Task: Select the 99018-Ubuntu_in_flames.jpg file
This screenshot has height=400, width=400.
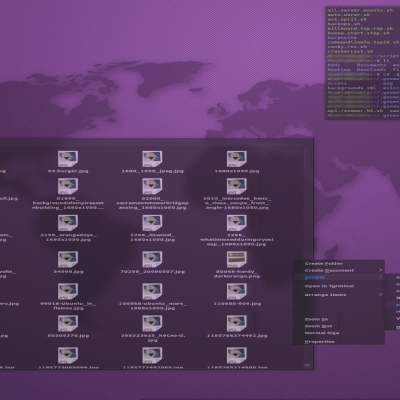Action: tap(68, 291)
